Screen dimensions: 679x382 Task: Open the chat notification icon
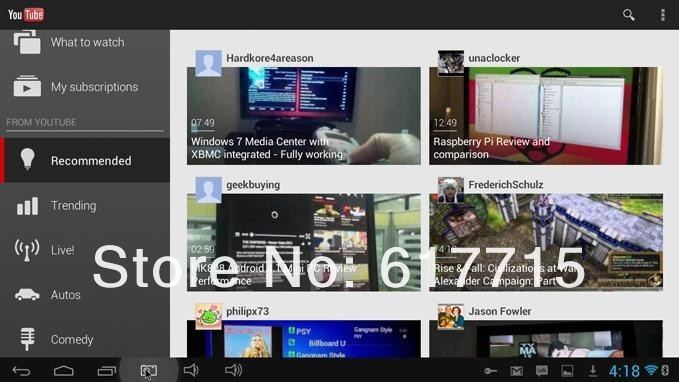541,371
